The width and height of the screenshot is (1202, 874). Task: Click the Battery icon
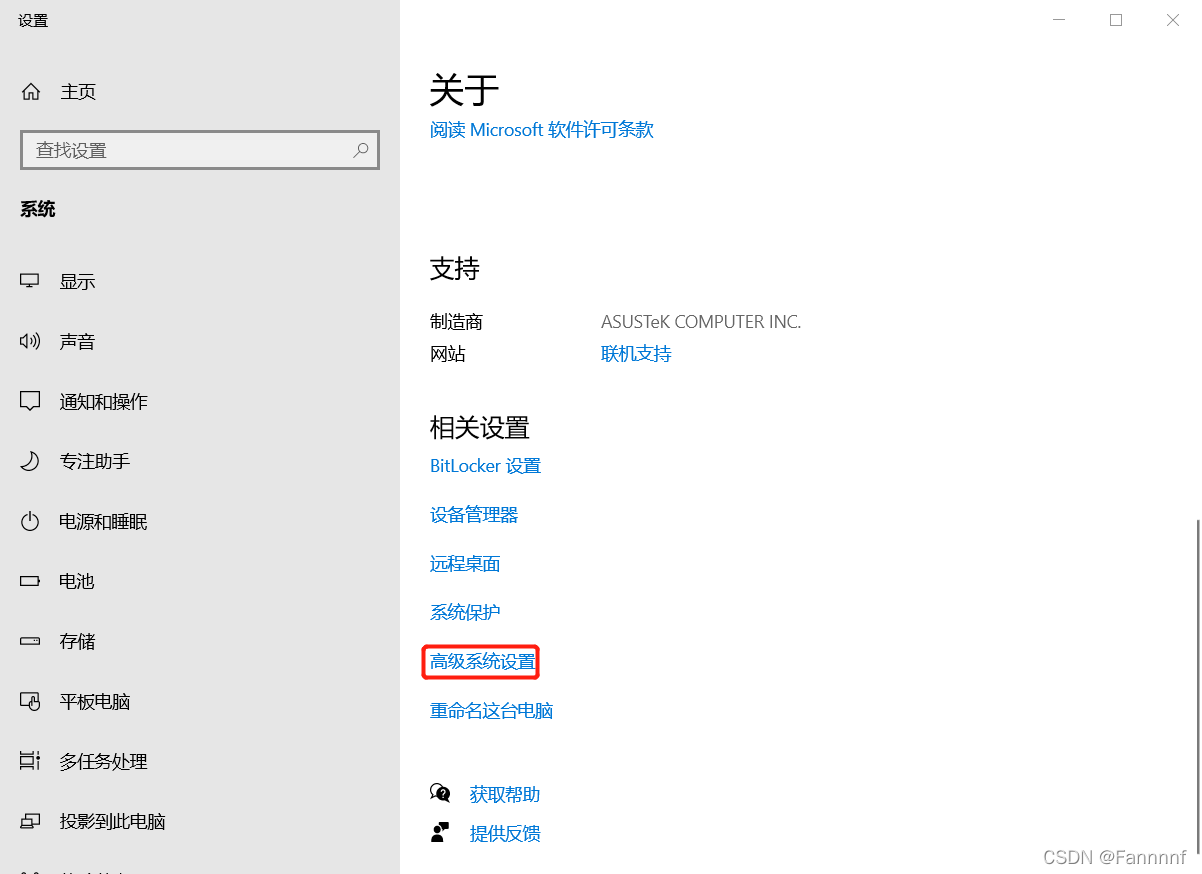pos(30,581)
